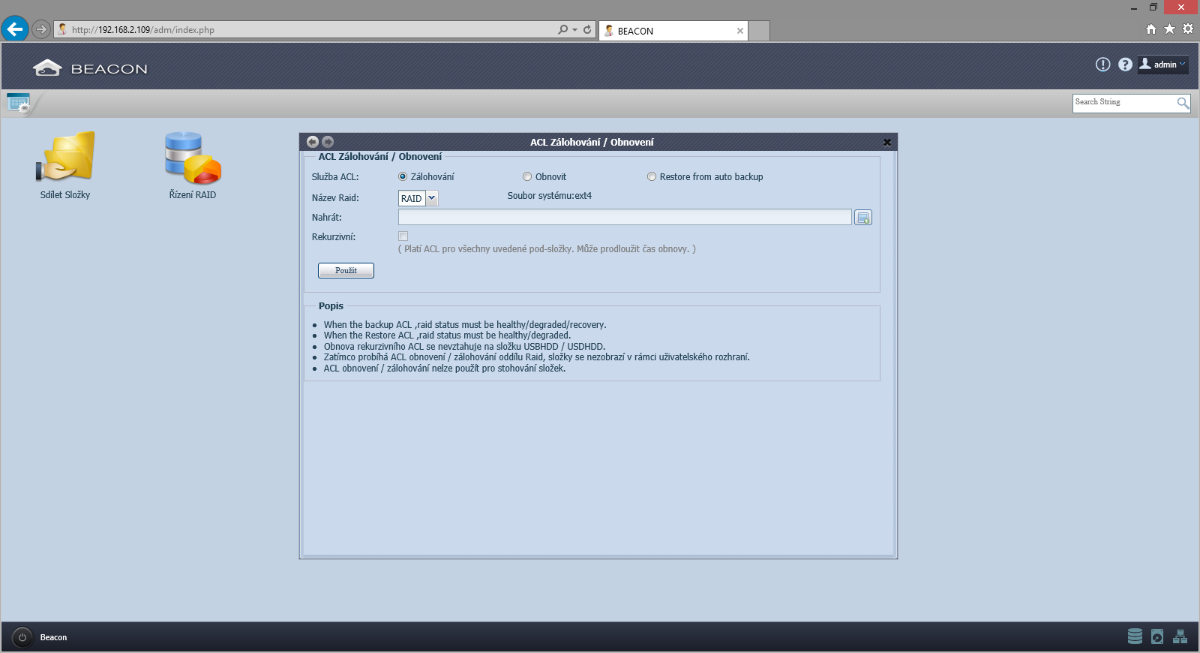Select the Obnovit radio option

pyautogui.click(x=527, y=177)
